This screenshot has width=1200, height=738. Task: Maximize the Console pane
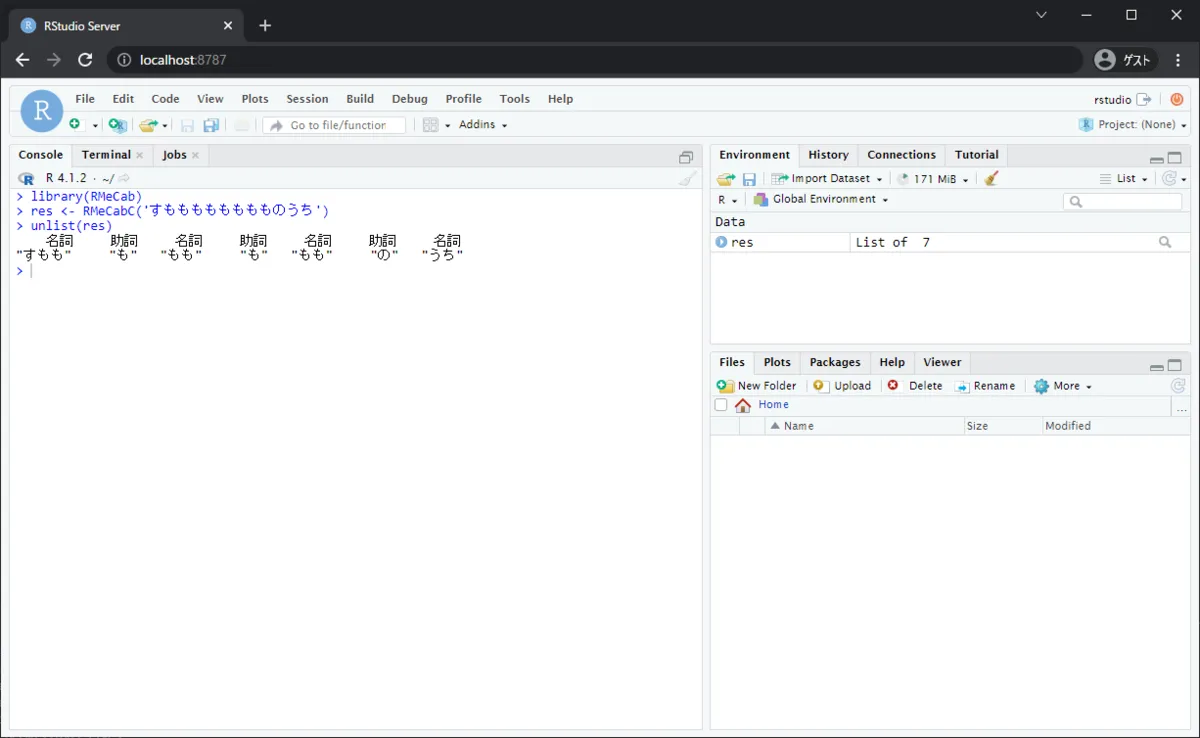[686, 157]
